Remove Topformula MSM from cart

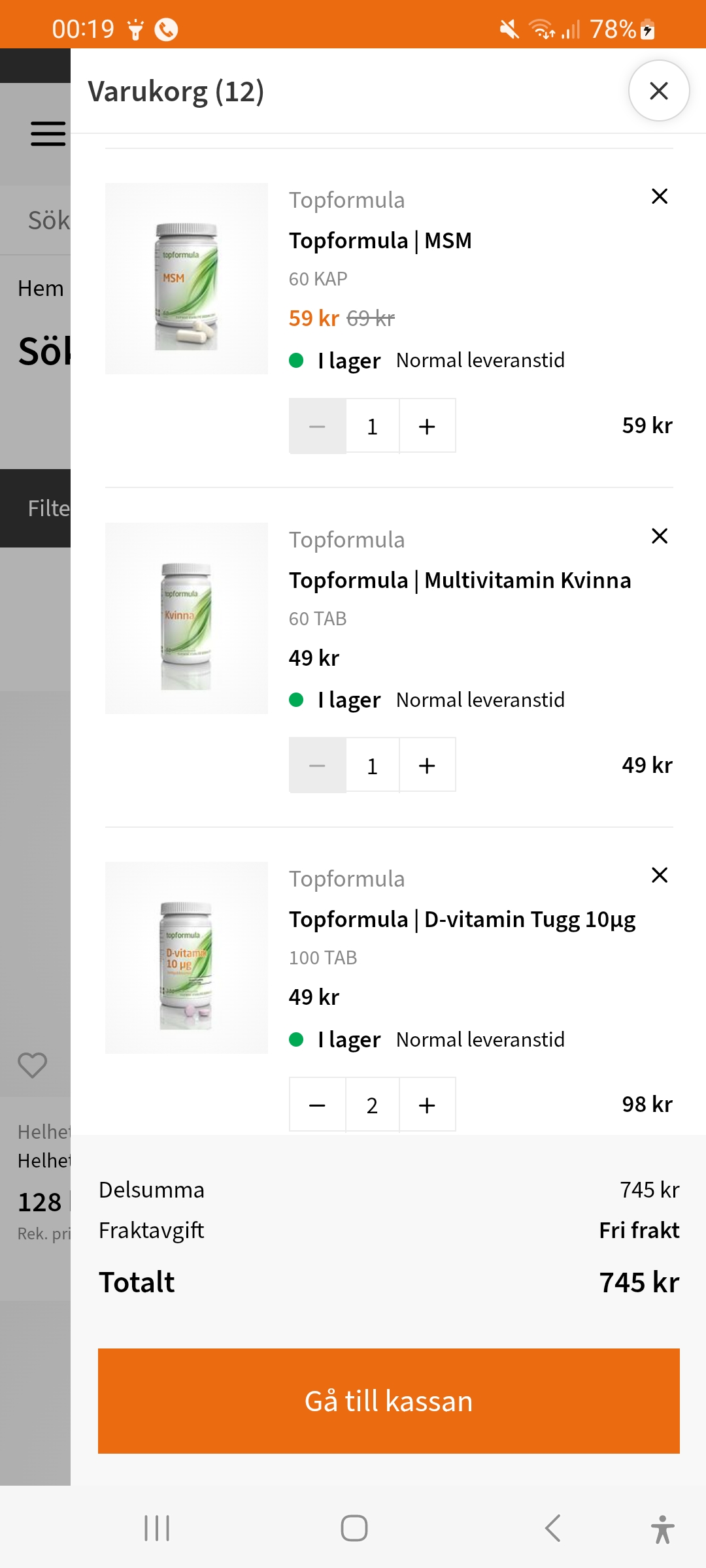pyautogui.click(x=660, y=196)
